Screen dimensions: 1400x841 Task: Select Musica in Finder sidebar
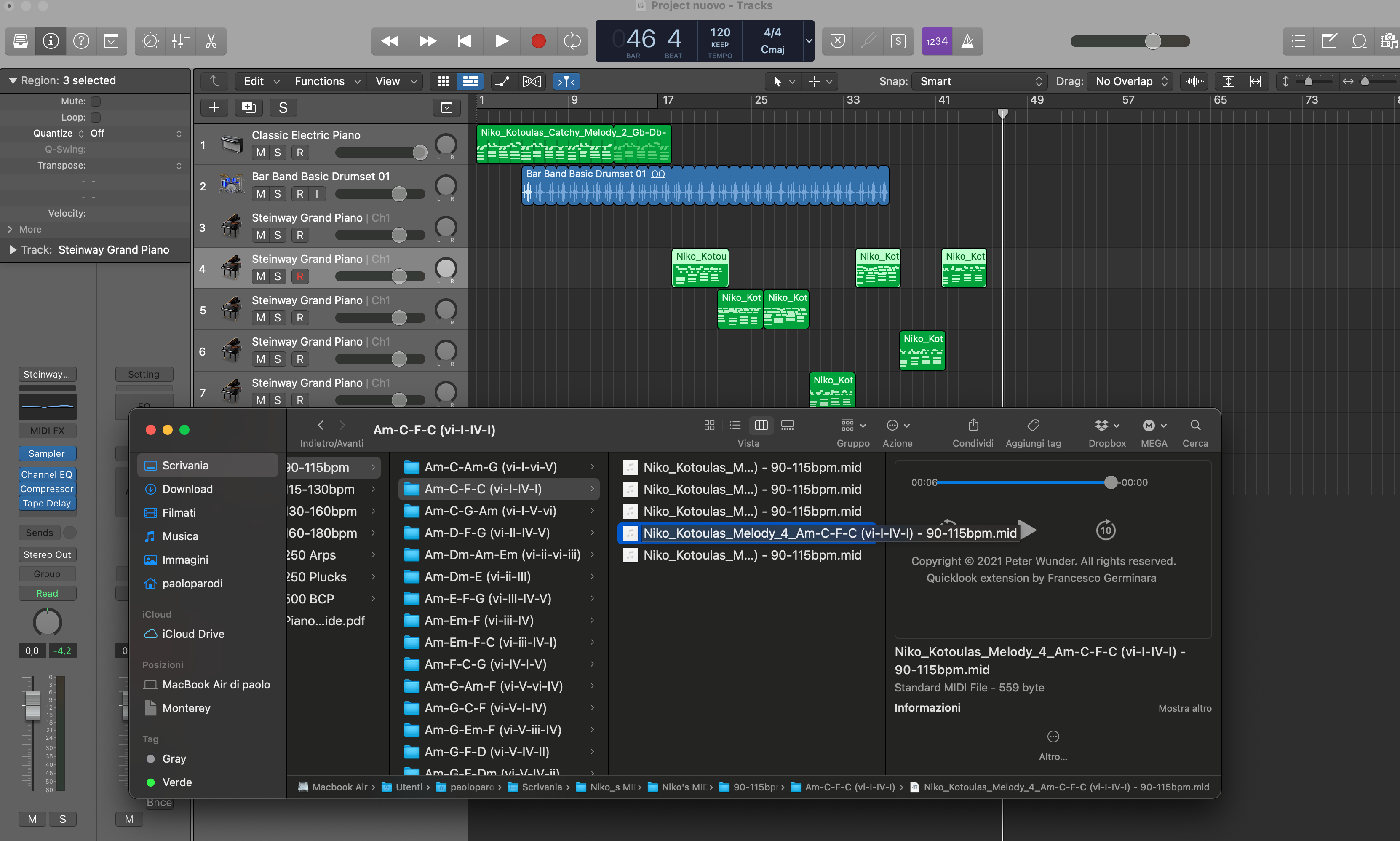[x=207, y=537]
